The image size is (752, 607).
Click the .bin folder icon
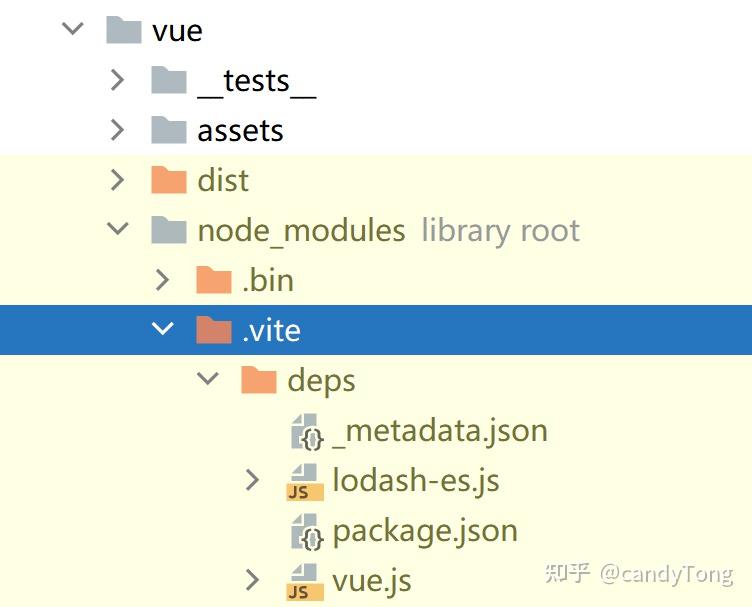pos(214,280)
